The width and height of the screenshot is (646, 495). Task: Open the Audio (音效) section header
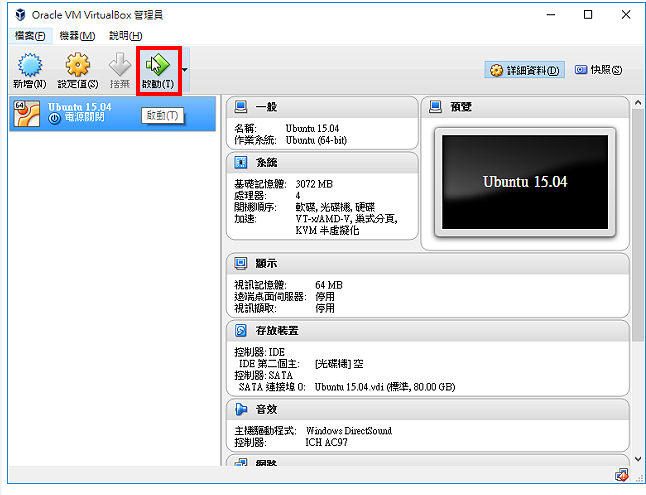pyautogui.click(x=428, y=410)
